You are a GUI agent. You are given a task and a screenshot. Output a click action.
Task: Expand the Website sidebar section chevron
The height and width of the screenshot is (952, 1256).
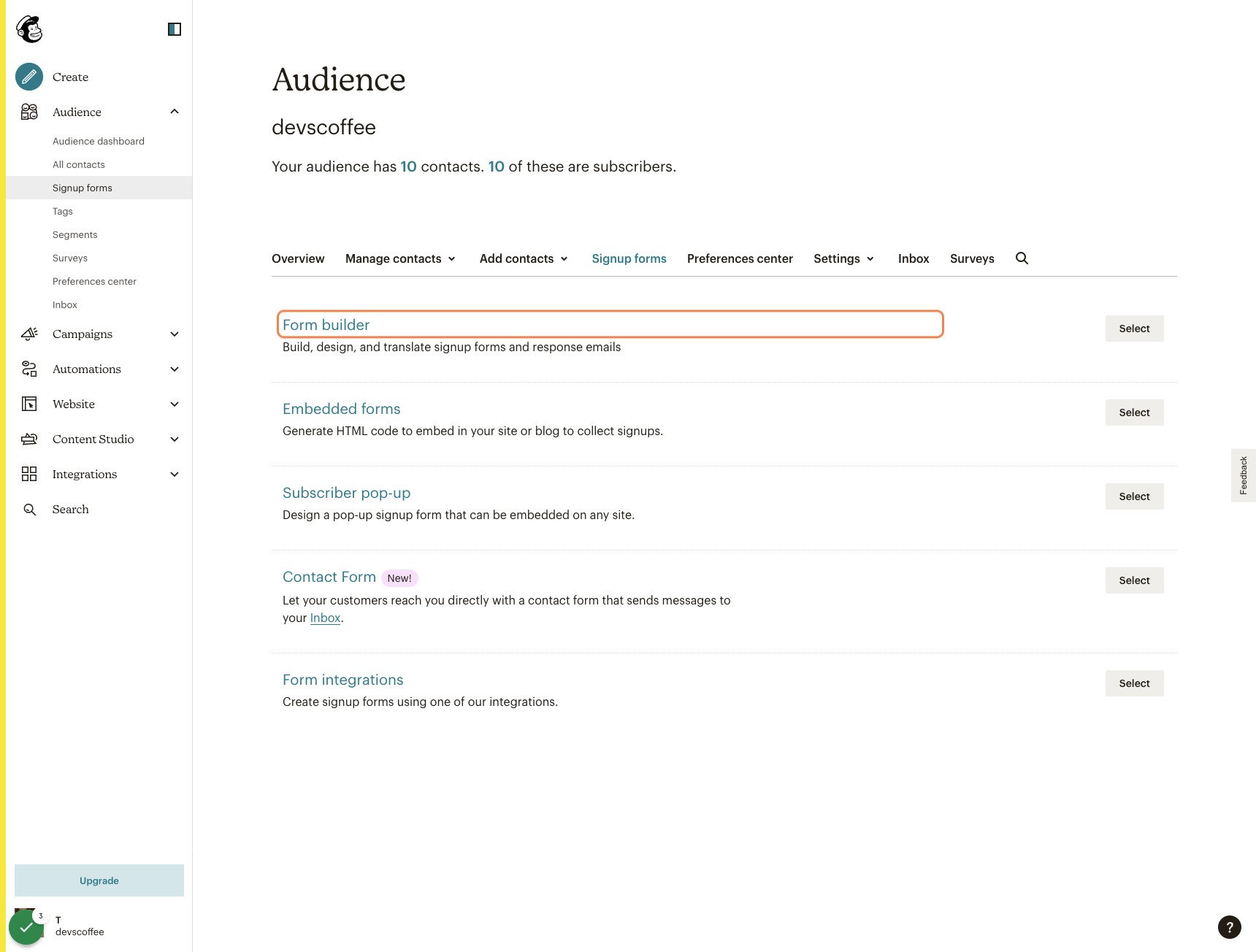click(x=175, y=404)
